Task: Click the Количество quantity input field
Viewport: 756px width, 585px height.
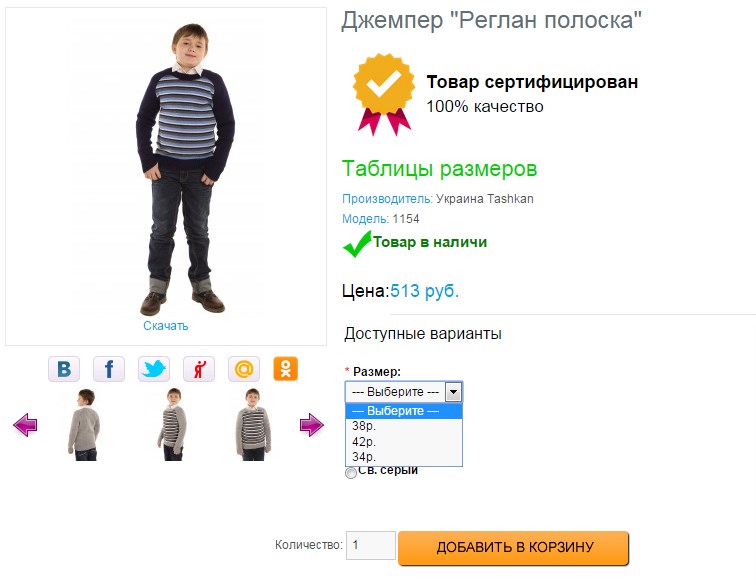Action: pyautogui.click(x=370, y=546)
